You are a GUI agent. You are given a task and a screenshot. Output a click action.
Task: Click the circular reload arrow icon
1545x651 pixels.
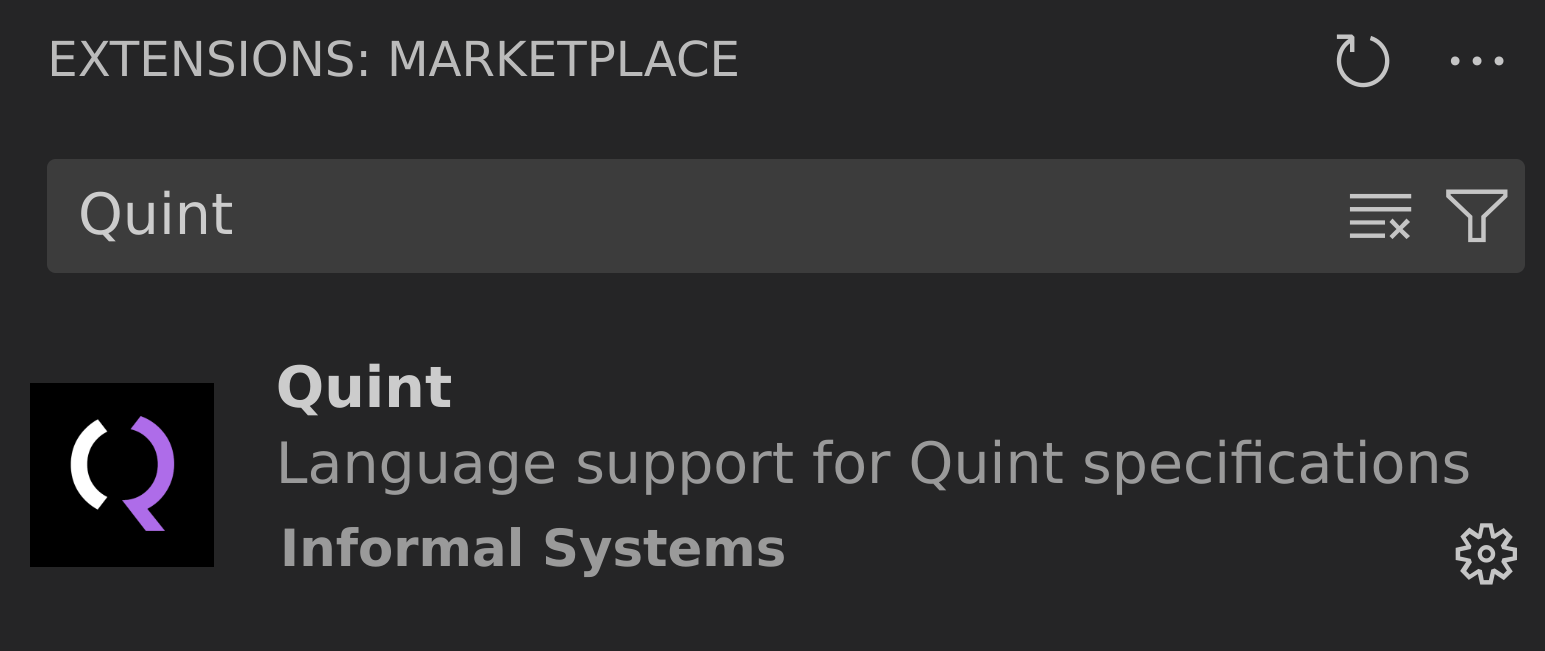1362,60
